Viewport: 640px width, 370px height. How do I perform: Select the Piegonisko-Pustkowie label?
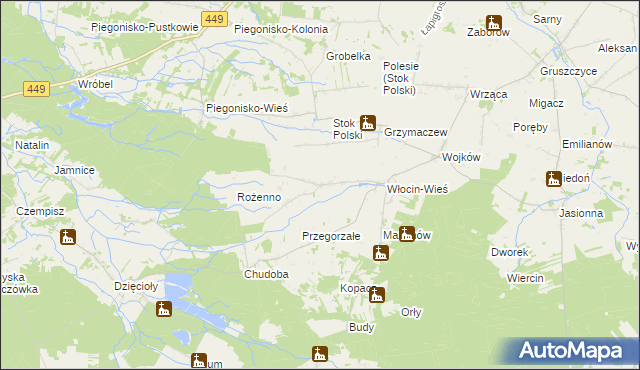144,27
